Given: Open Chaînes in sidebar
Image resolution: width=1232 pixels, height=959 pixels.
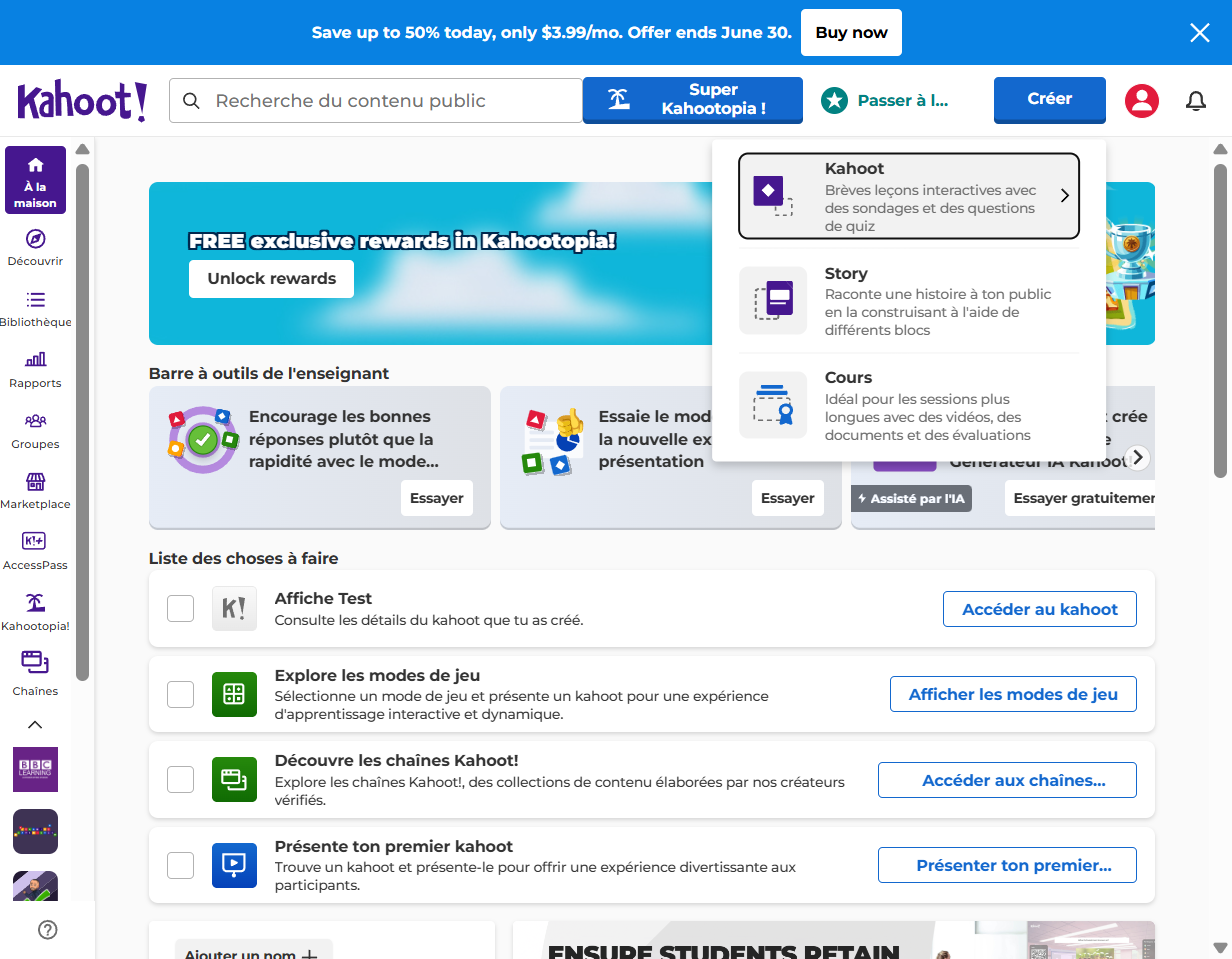Looking at the screenshot, I should [x=35, y=674].
